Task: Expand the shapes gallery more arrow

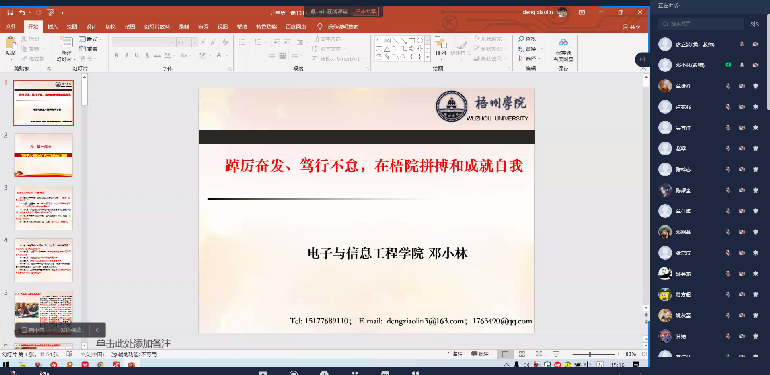Action: 427,58
